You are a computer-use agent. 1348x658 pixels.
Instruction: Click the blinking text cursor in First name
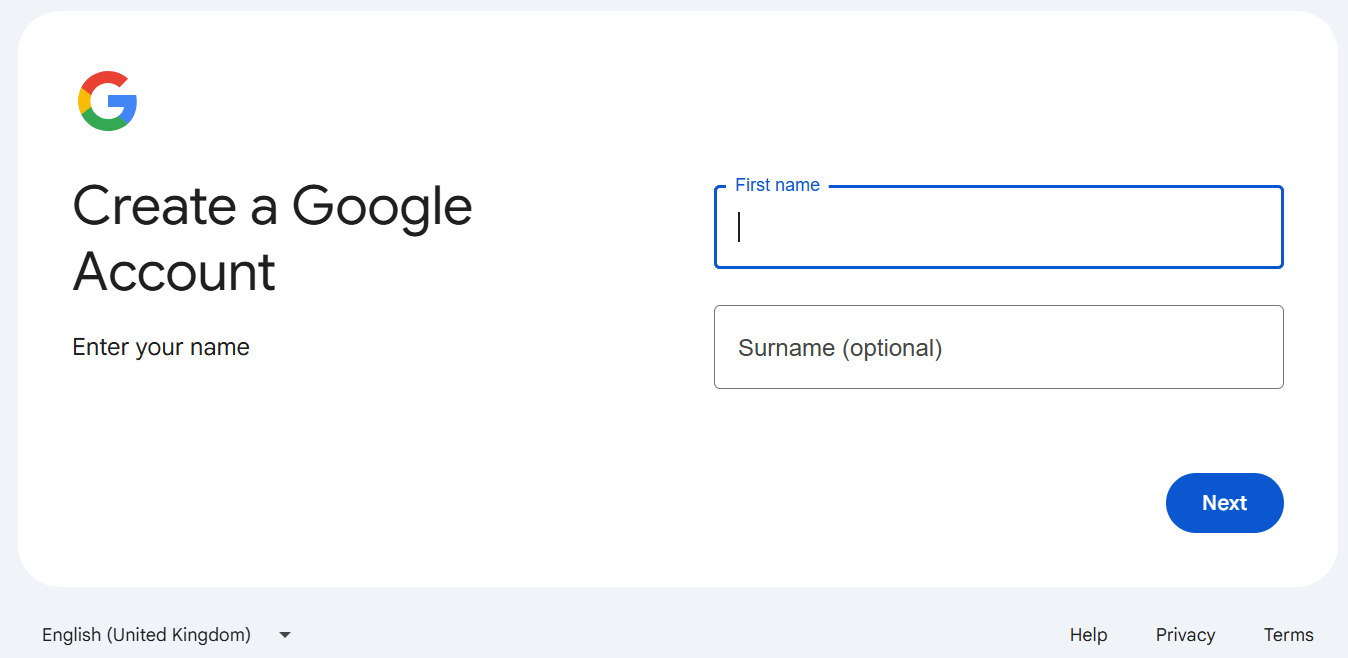pos(739,227)
